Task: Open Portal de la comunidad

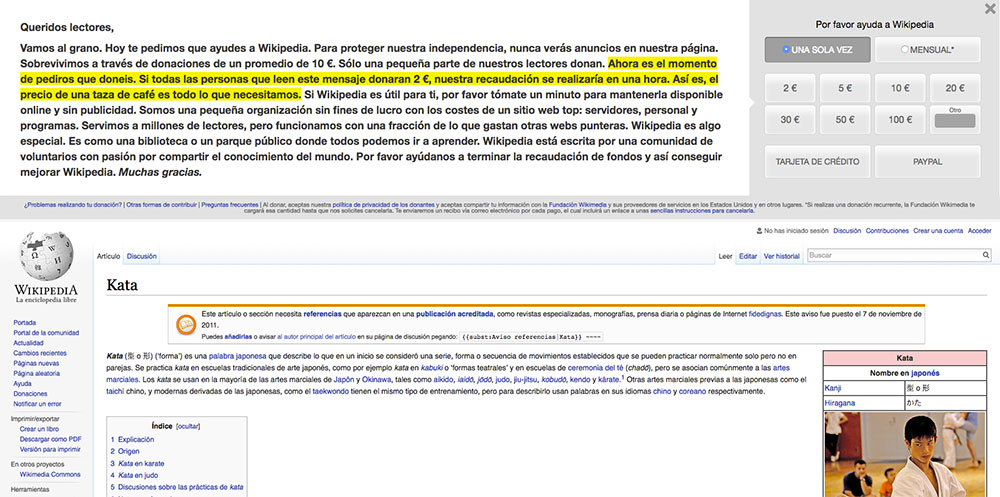Action: (46, 333)
